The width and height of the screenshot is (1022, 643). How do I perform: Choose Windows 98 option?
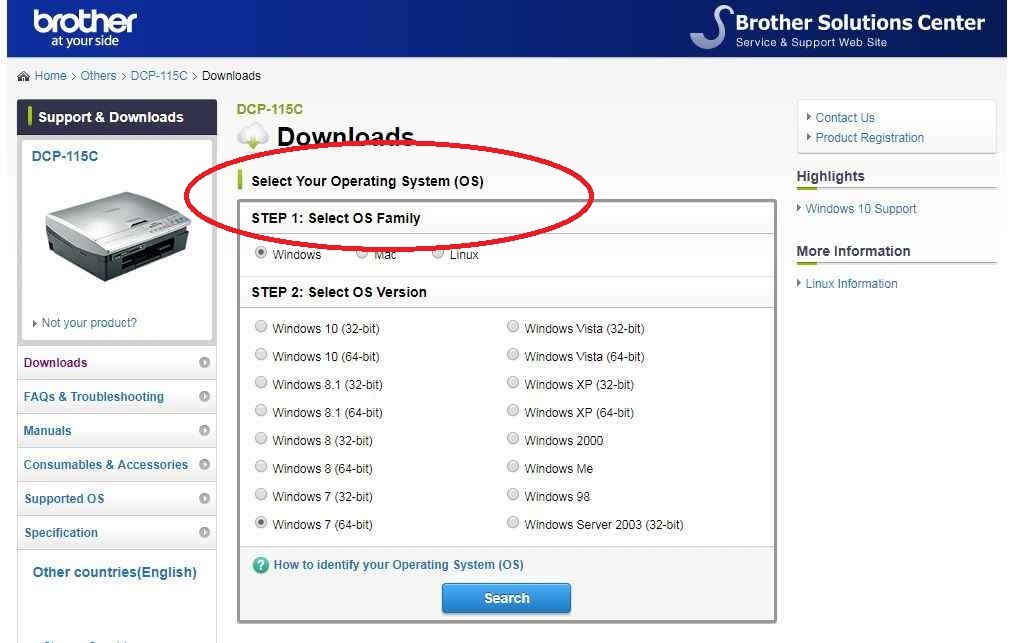(x=513, y=494)
